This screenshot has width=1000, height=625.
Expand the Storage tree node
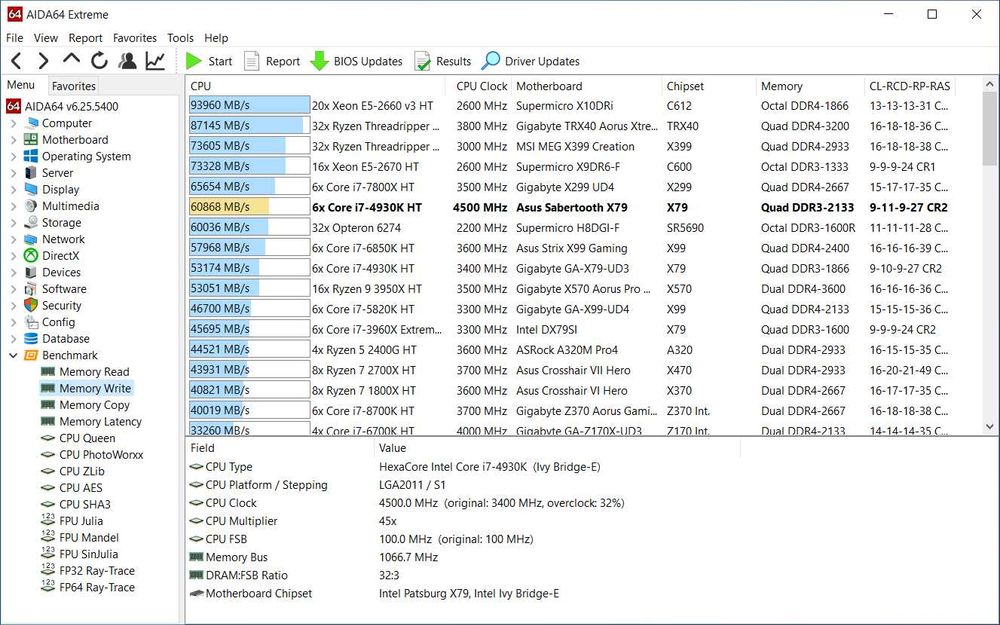point(13,223)
